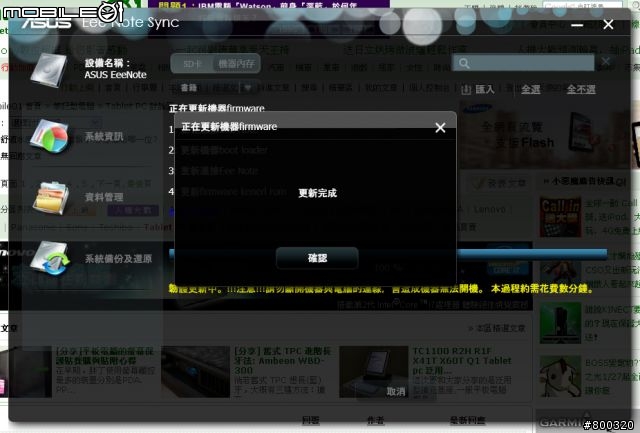Click the yellow firmware warning text
640x433 pixels.
coord(381,289)
